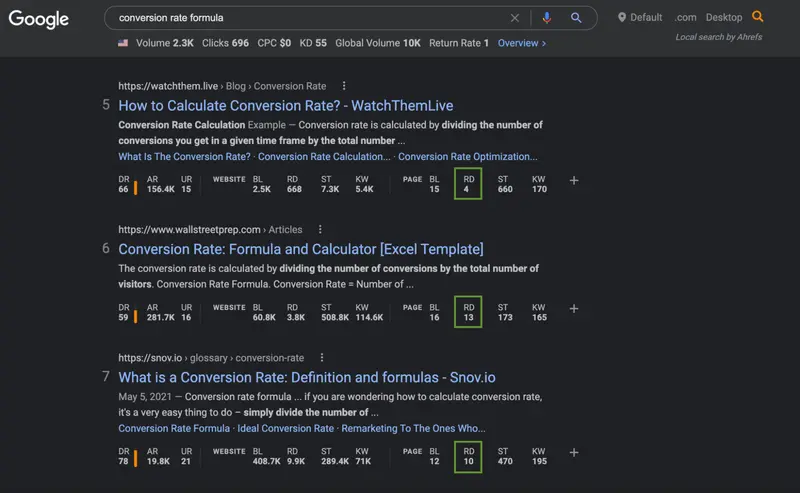The height and width of the screenshot is (493, 800).
Task: Click the DR 66 value for WatchThemLive
Action: [123, 189]
